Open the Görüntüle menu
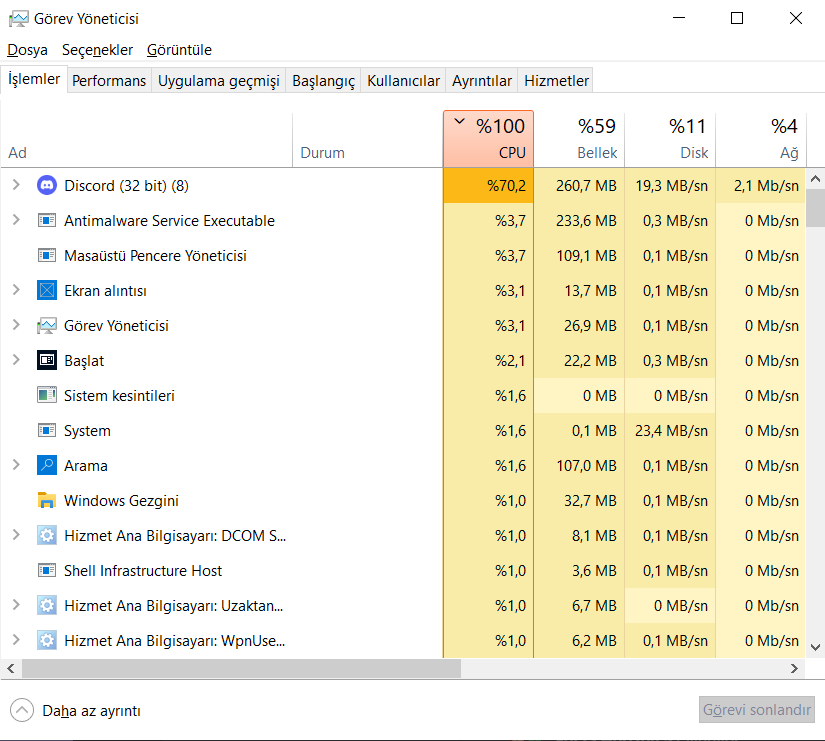825x741 pixels. click(x=179, y=50)
